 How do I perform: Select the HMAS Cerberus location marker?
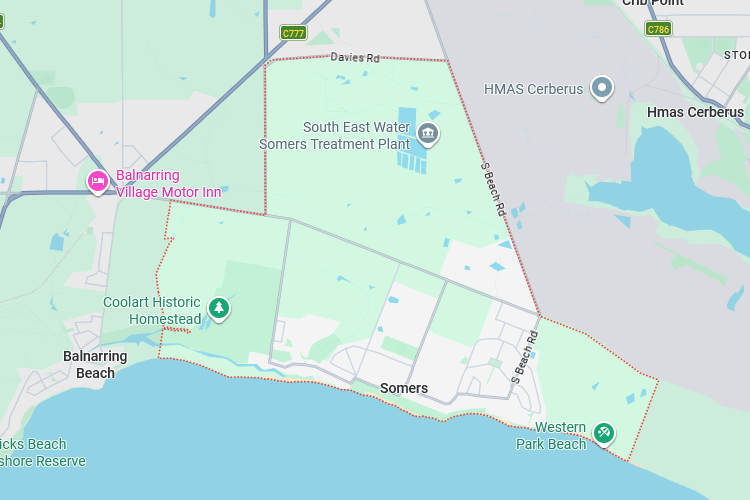pos(602,88)
